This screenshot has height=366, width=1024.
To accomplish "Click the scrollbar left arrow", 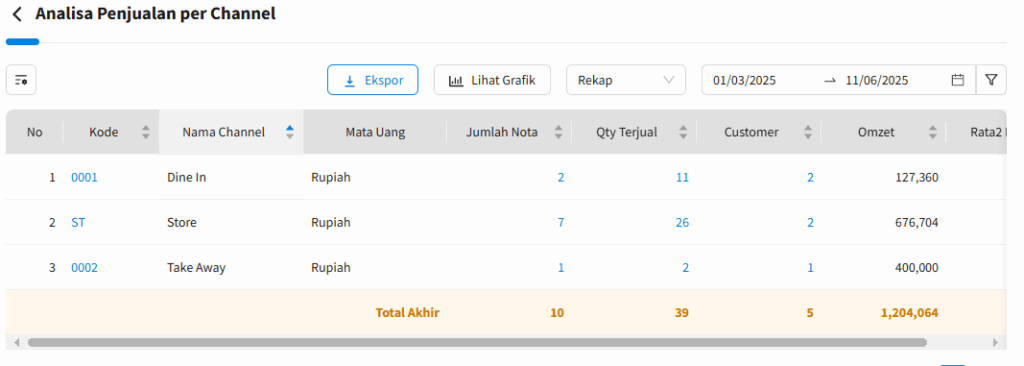I will click(x=16, y=342).
